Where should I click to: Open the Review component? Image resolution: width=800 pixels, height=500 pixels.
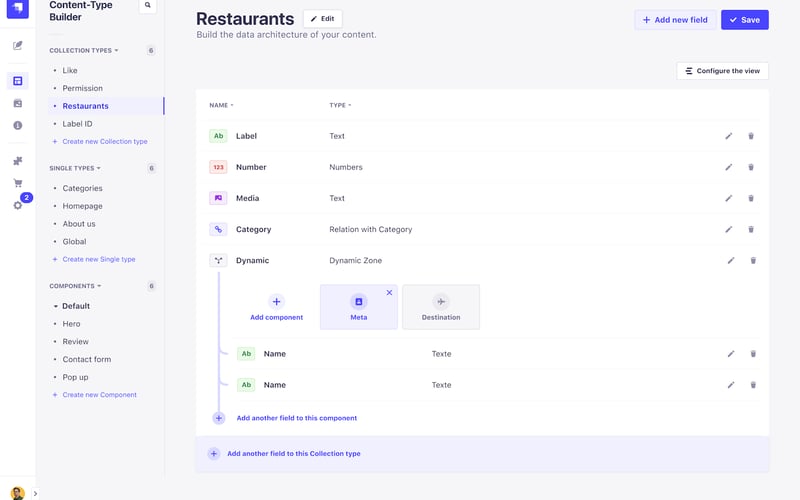pyautogui.click(x=76, y=342)
